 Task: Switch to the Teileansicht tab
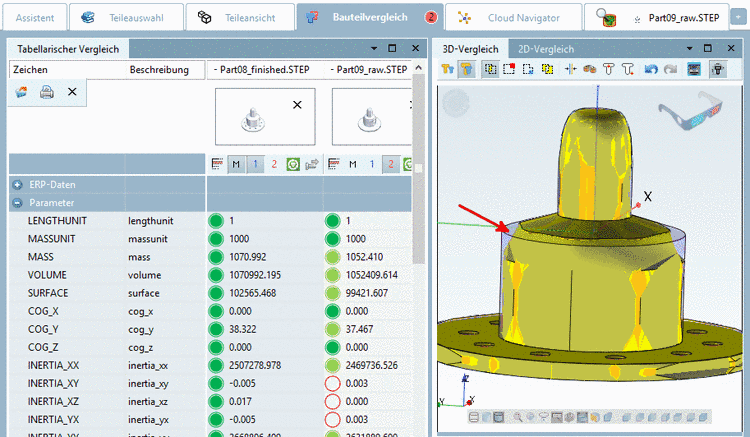click(x=240, y=18)
